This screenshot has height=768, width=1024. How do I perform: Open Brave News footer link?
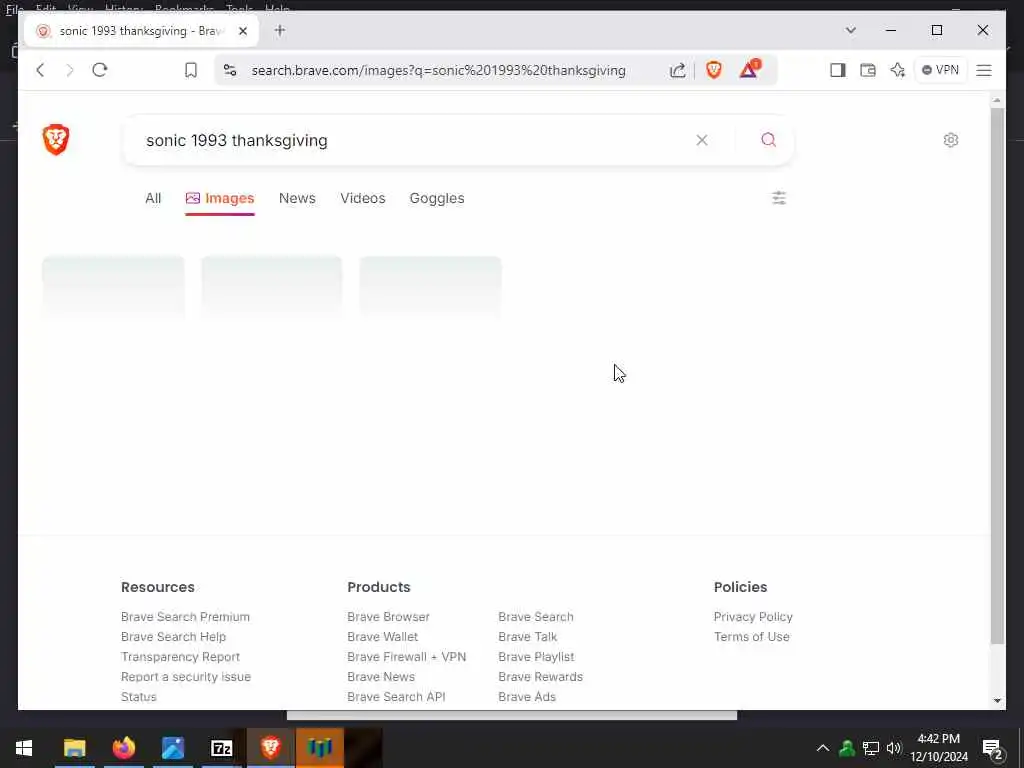pyautogui.click(x=381, y=677)
